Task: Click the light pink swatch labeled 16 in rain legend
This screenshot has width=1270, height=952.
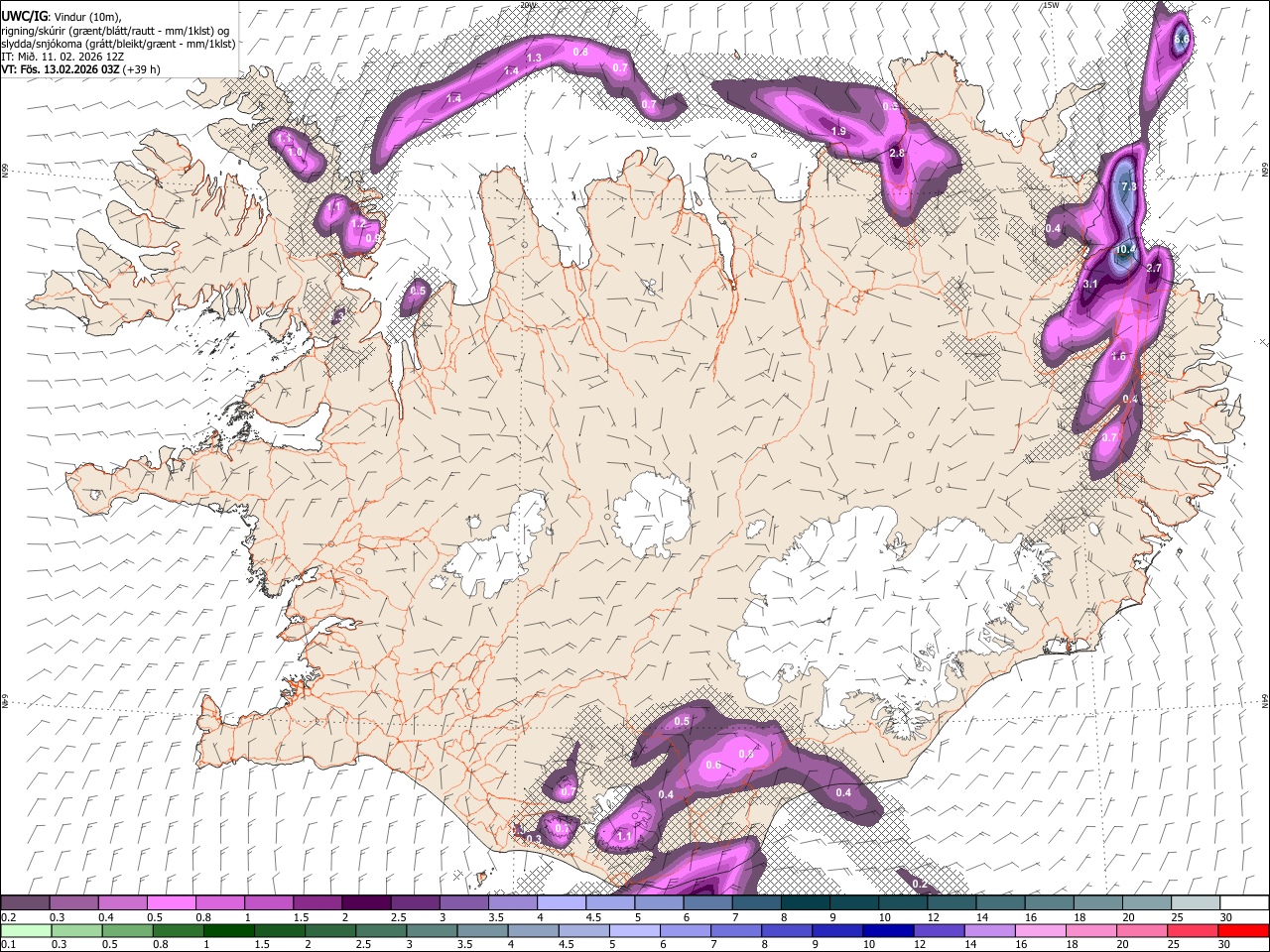Action: click(1039, 930)
